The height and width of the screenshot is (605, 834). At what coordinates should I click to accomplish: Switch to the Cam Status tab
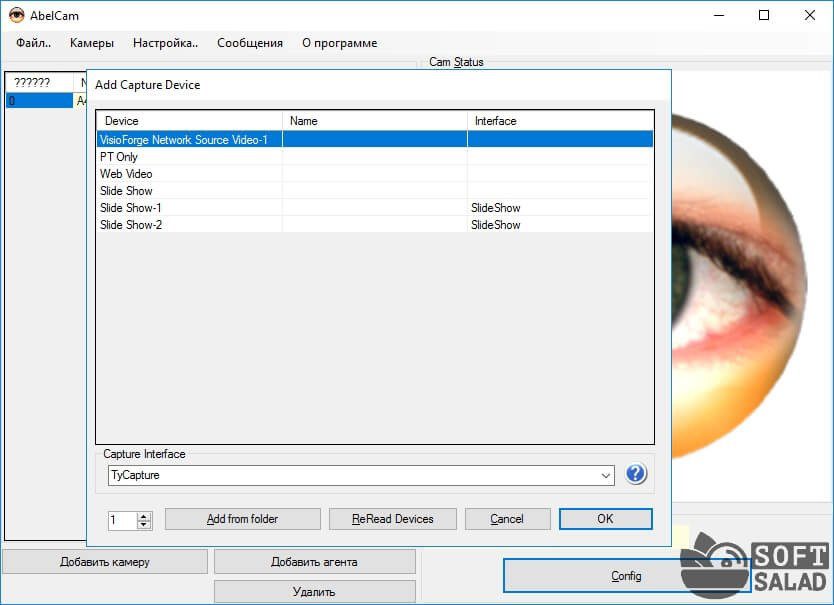[x=456, y=62]
